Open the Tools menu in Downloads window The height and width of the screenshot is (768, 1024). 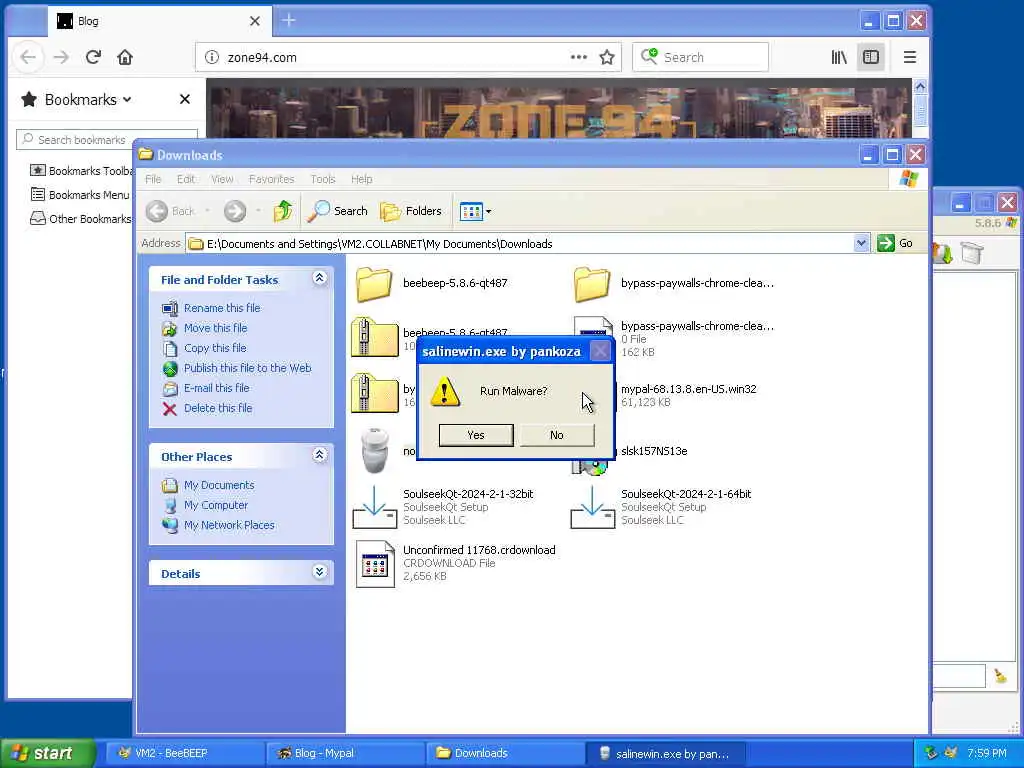pyautogui.click(x=323, y=179)
